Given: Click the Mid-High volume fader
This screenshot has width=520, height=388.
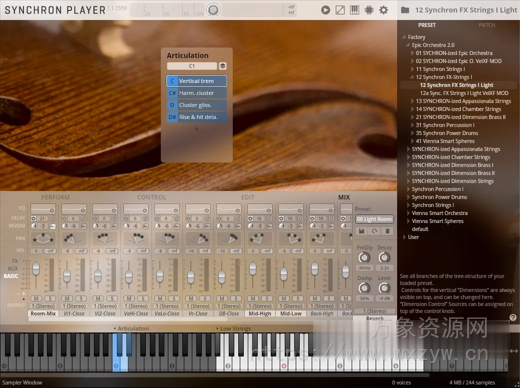Looking at the screenshot, I should point(253,269).
